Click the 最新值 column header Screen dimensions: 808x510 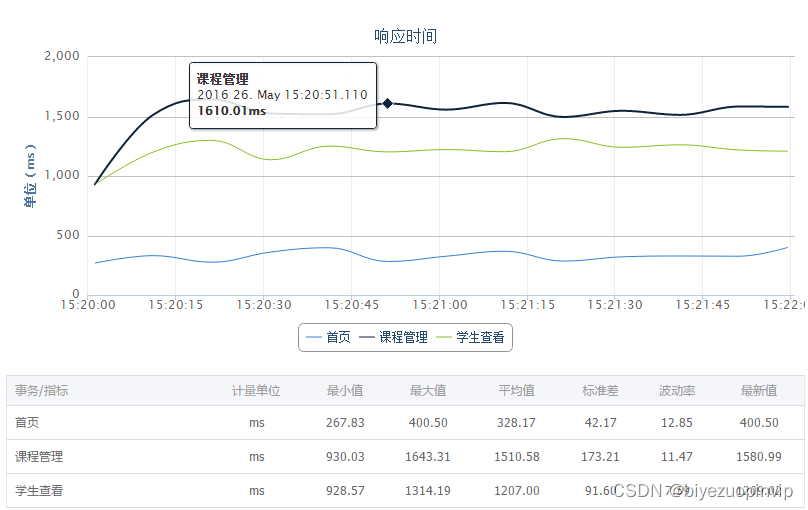click(x=759, y=390)
